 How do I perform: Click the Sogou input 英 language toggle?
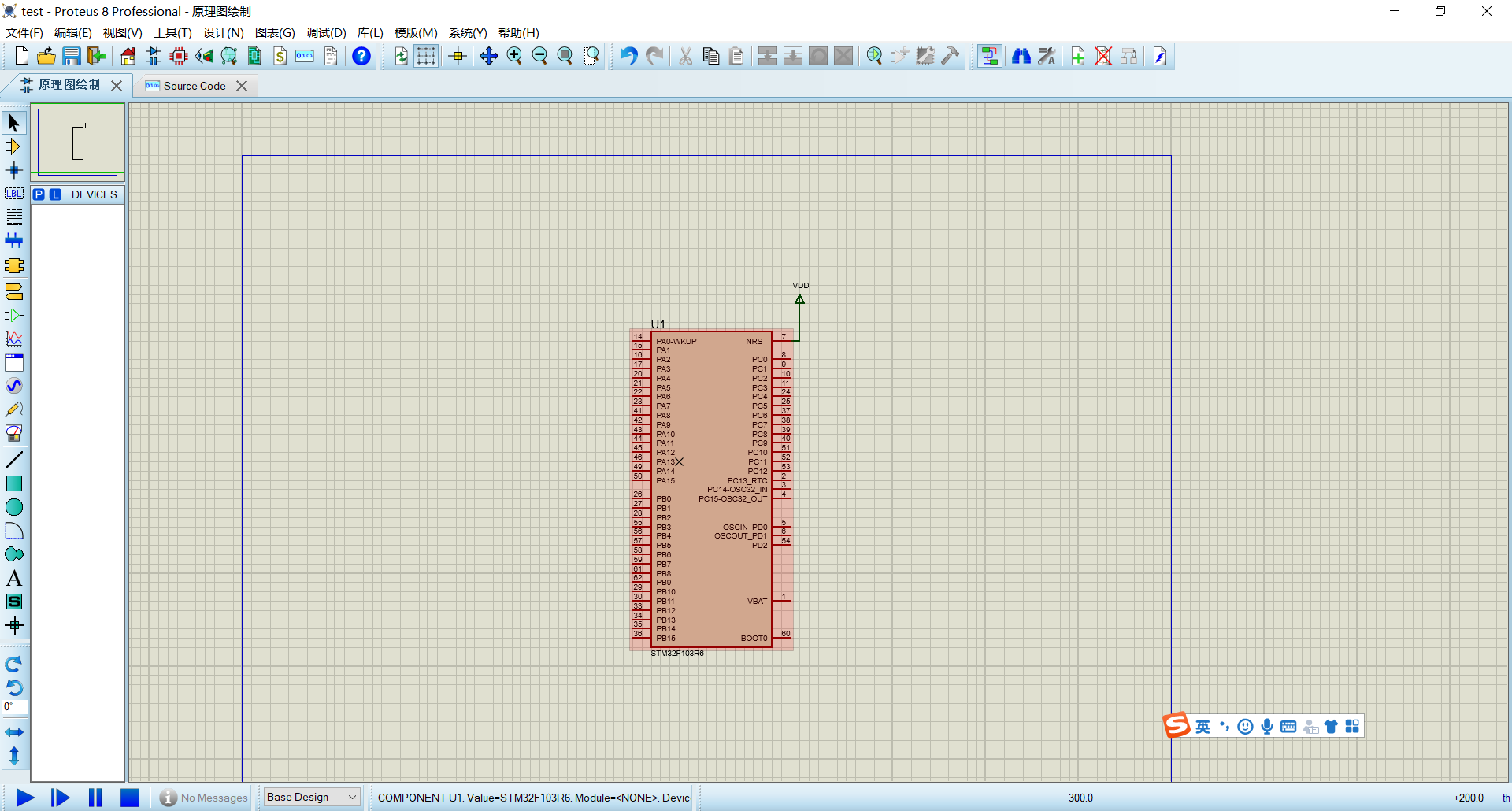[x=1203, y=727]
